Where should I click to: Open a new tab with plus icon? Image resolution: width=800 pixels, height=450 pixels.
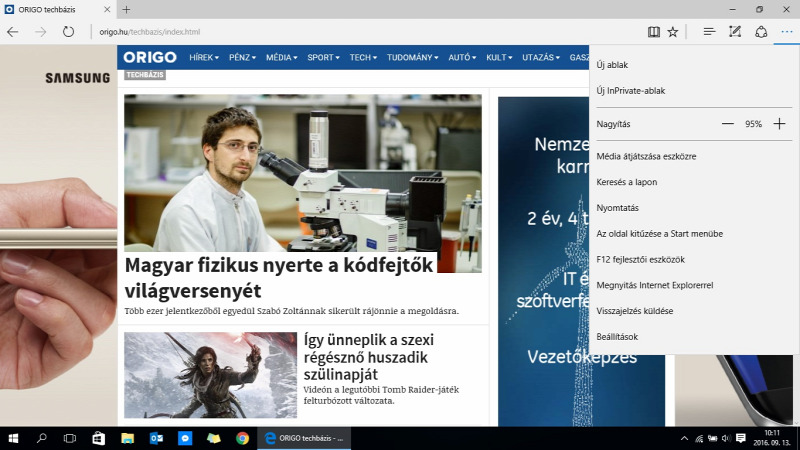(x=126, y=9)
